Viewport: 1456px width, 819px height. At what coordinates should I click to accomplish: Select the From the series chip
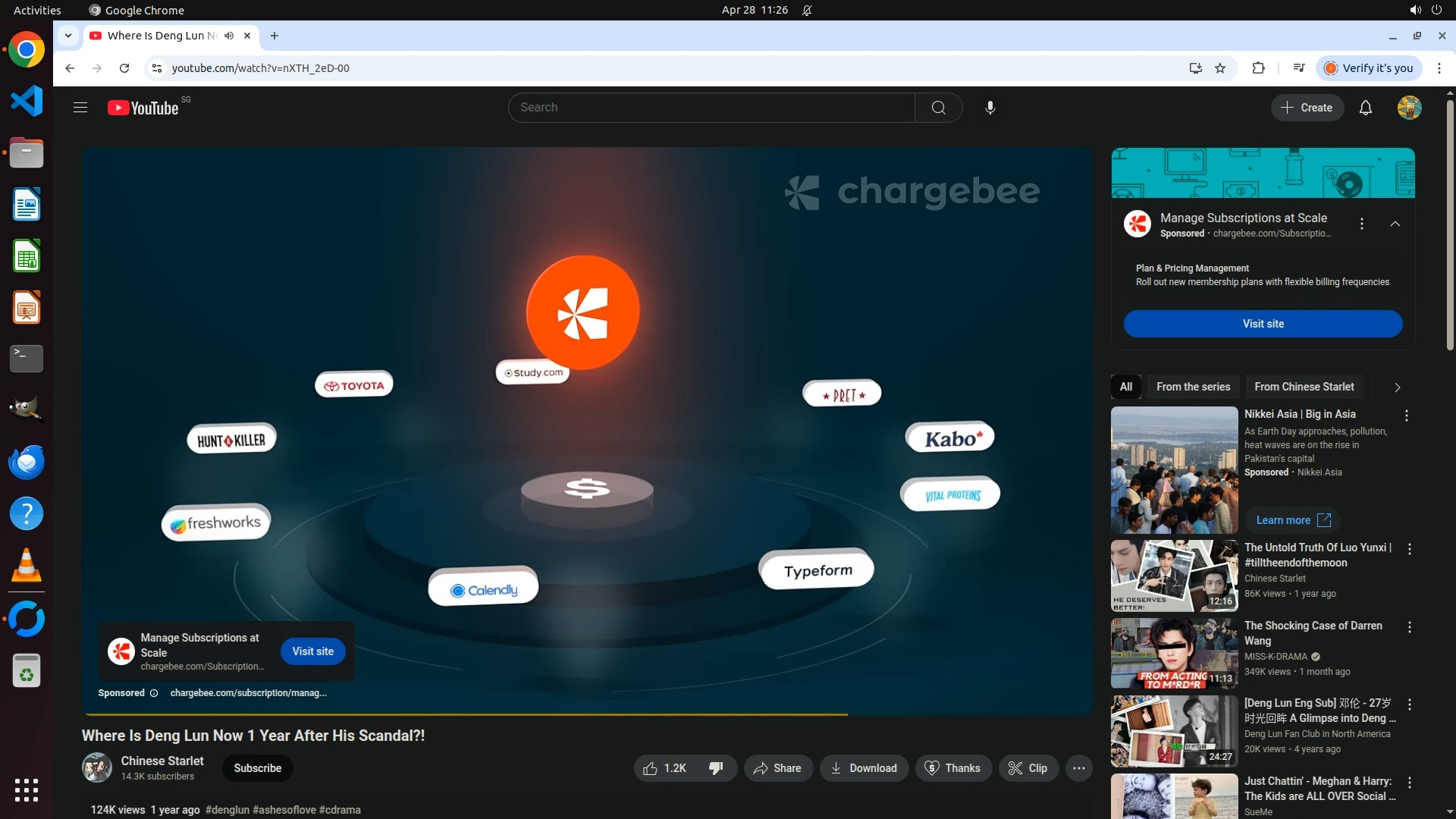click(1193, 387)
